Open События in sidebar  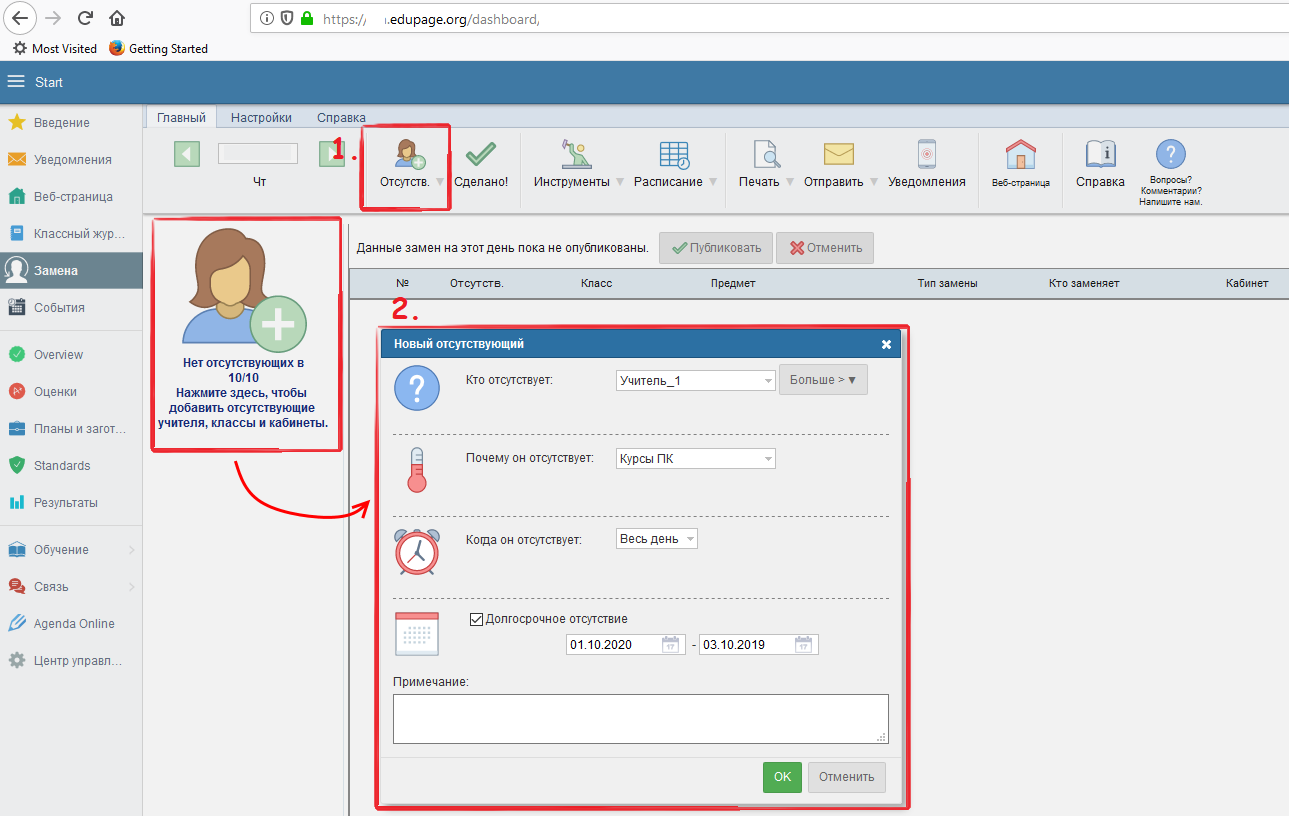point(71,308)
